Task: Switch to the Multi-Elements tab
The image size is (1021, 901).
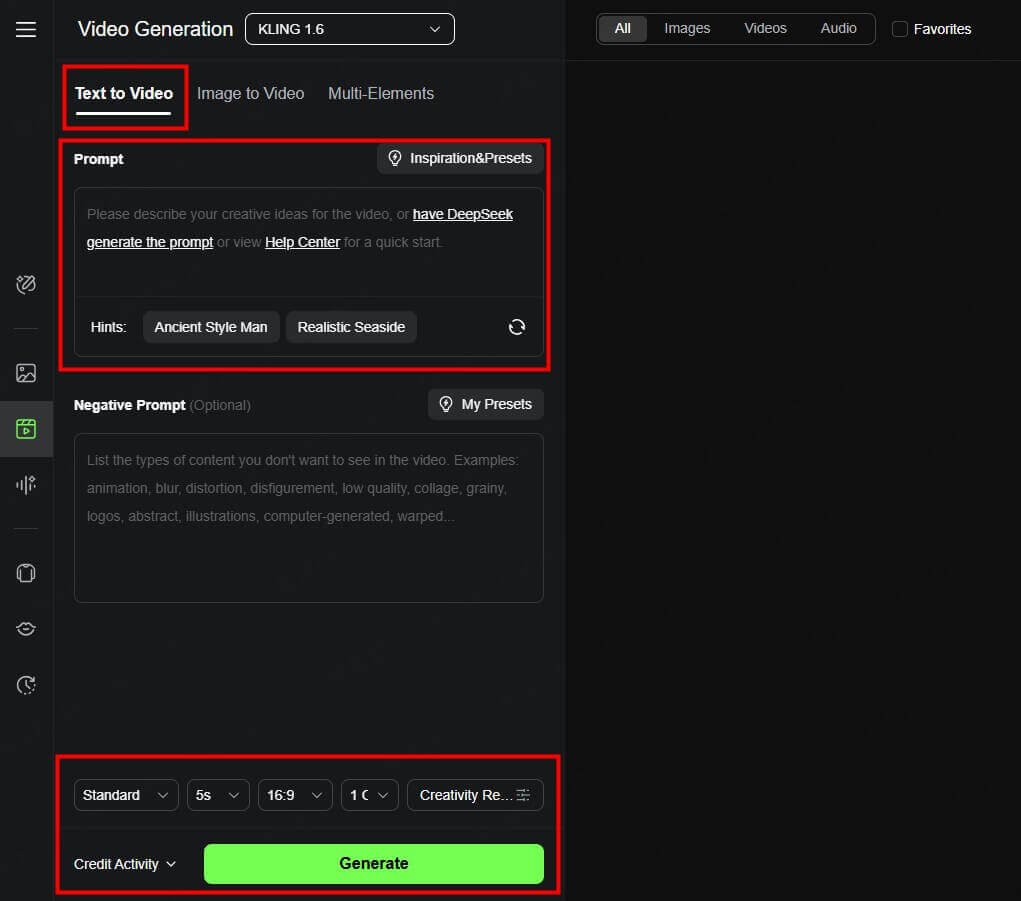Action: pos(381,93)
